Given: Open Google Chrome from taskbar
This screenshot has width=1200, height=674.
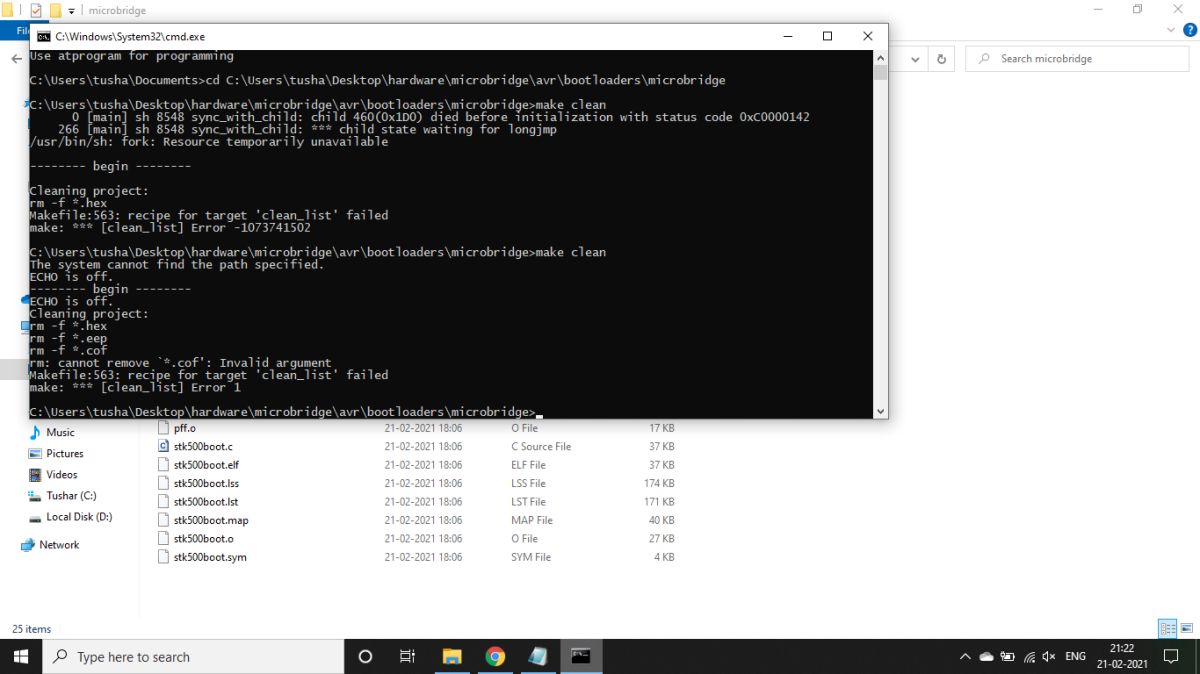Looking at the screenshot, I should point(495,656).
